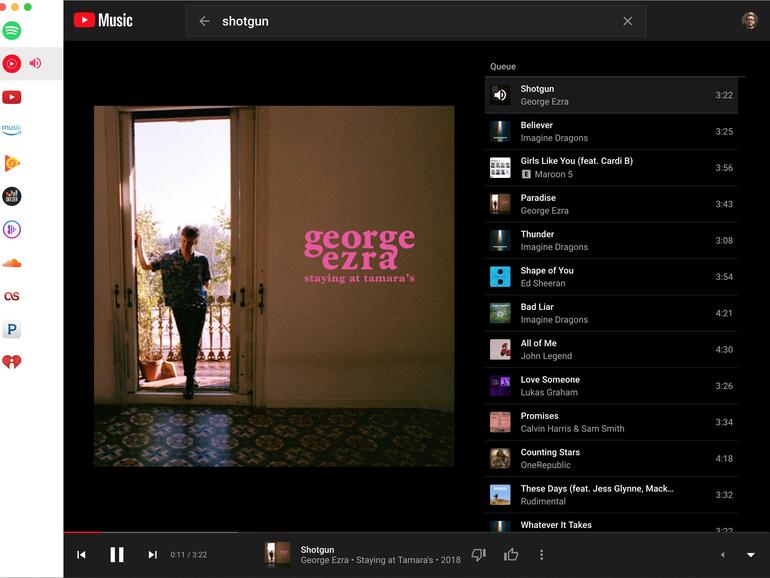Viewport: 770px width, 578px height.
Task: Play Love Someone by Lukas Graham
Action: (x=611, y=386)
